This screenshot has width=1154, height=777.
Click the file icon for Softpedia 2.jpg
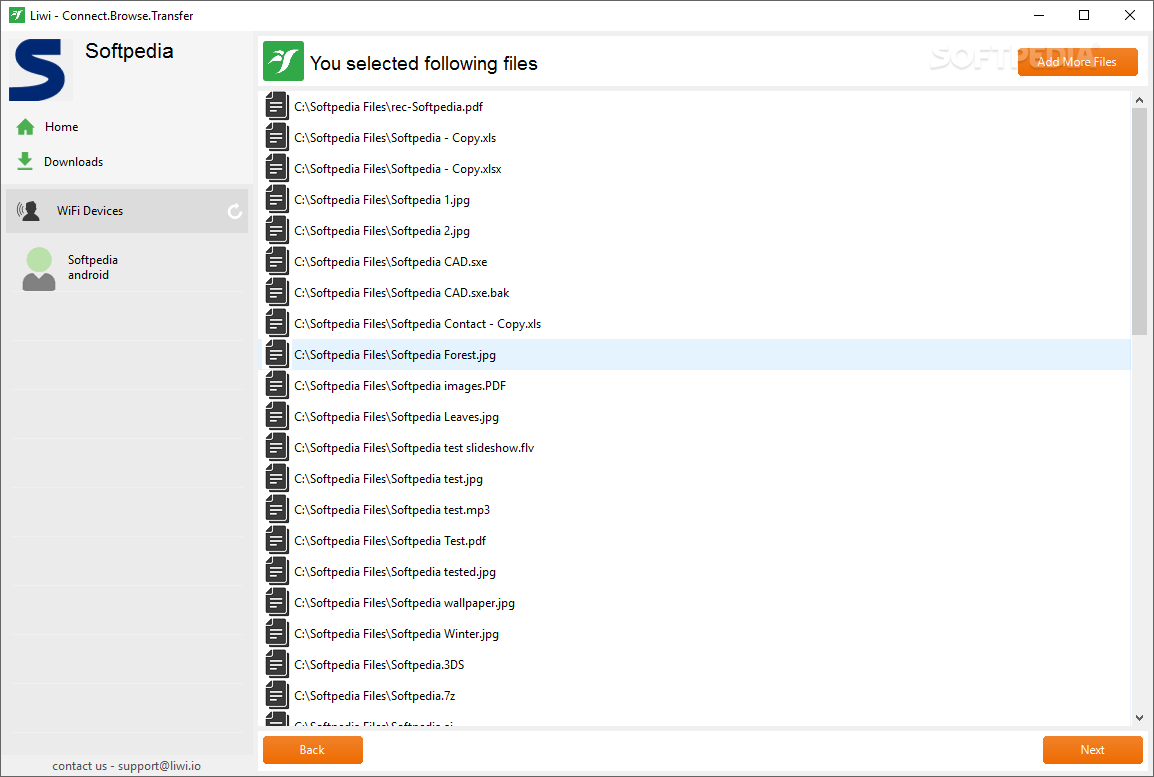tap(277, 230)
